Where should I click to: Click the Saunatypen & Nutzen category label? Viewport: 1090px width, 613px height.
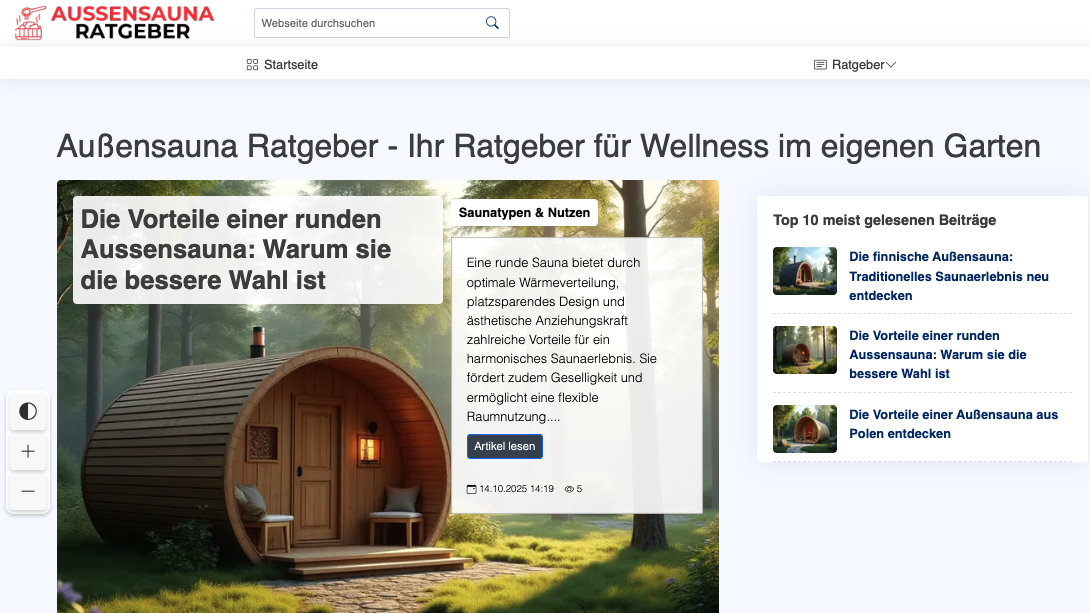[523, 212]
